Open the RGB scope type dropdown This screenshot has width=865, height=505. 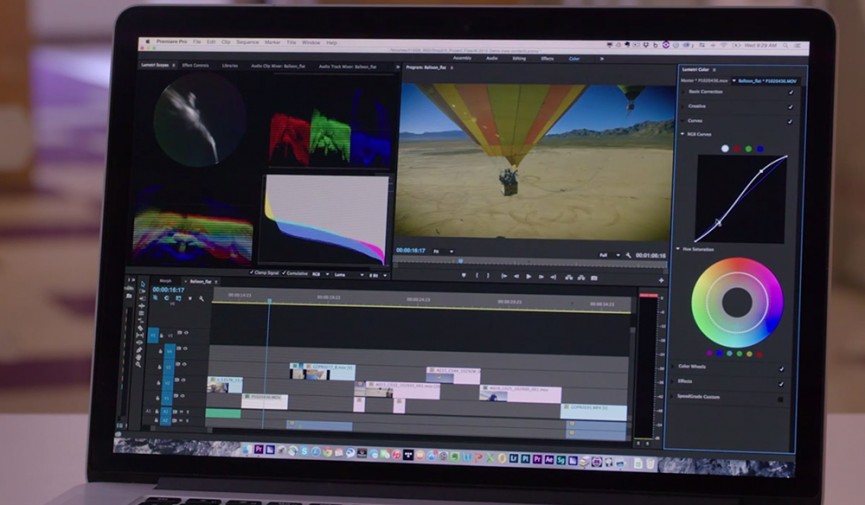321,274
